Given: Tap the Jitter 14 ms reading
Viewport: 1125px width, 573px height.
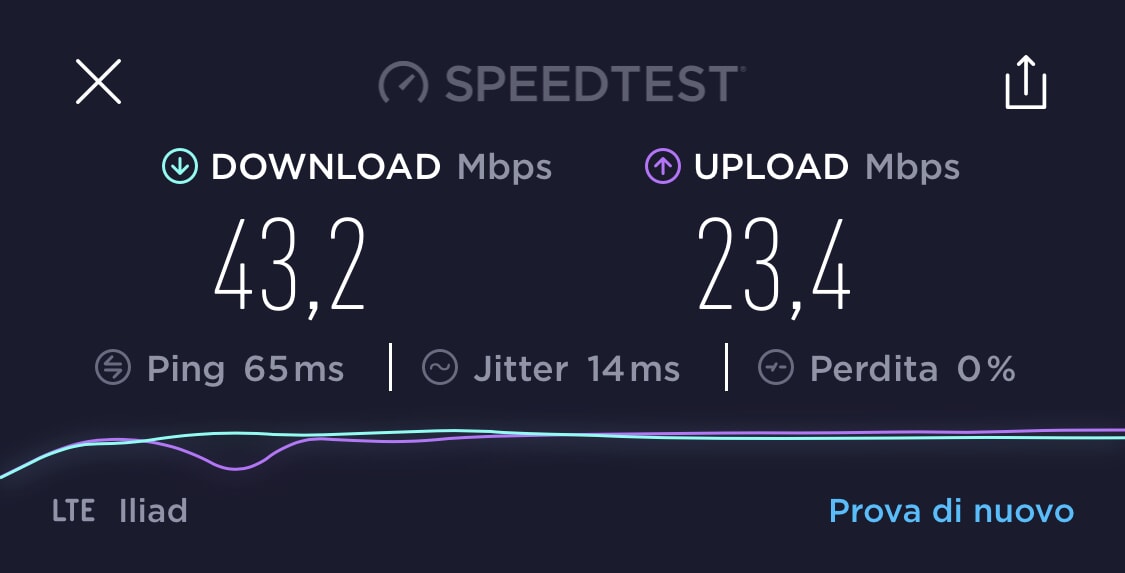Looking at the screenshot, I should [576, 369].
